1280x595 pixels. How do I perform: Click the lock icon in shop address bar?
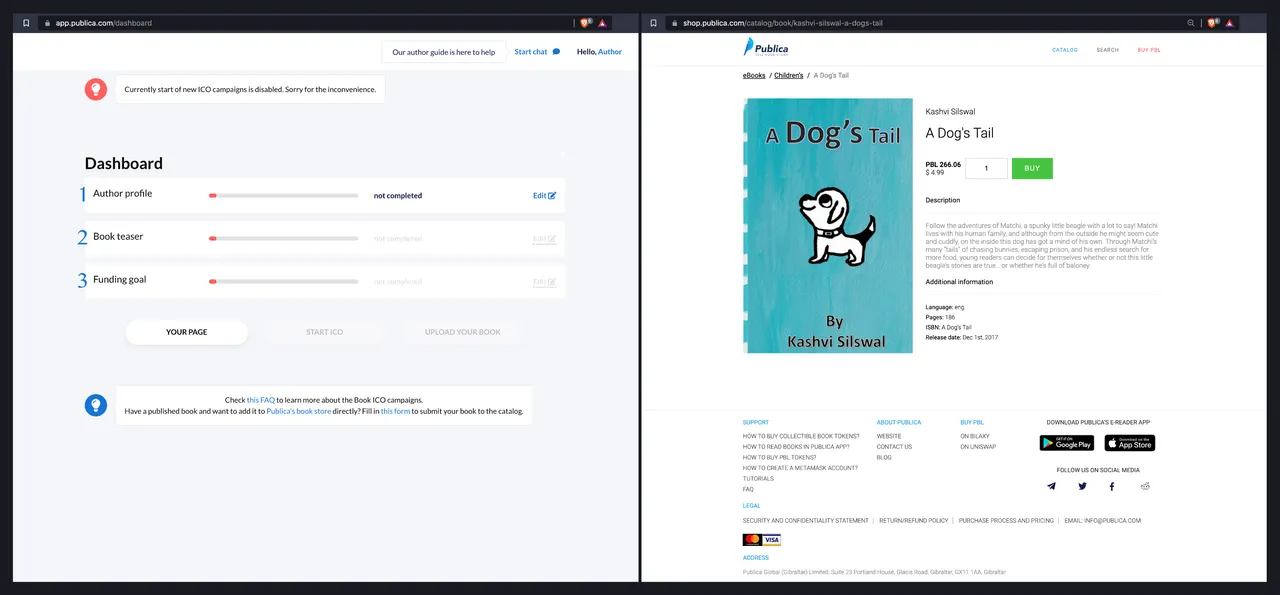pyautogui.click(x=675, y=23)
